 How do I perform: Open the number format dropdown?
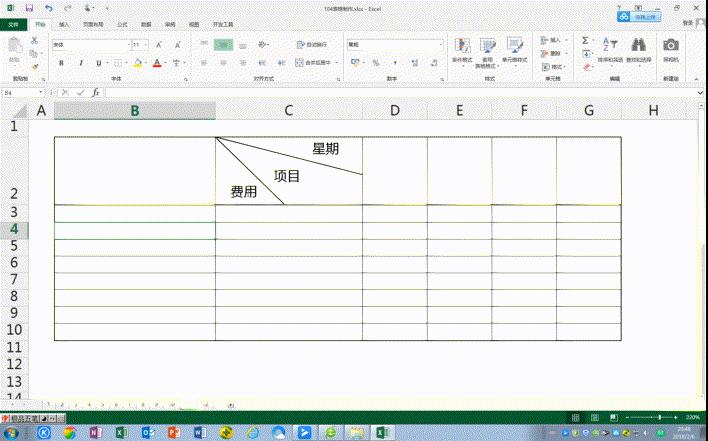coord(441,45)
